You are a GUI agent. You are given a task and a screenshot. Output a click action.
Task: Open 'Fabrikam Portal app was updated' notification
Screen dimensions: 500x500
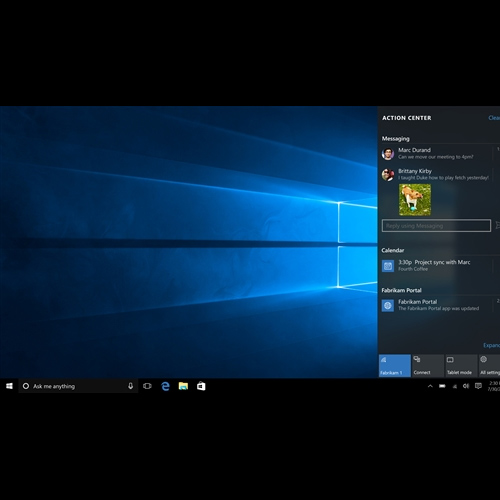[440, 305]
